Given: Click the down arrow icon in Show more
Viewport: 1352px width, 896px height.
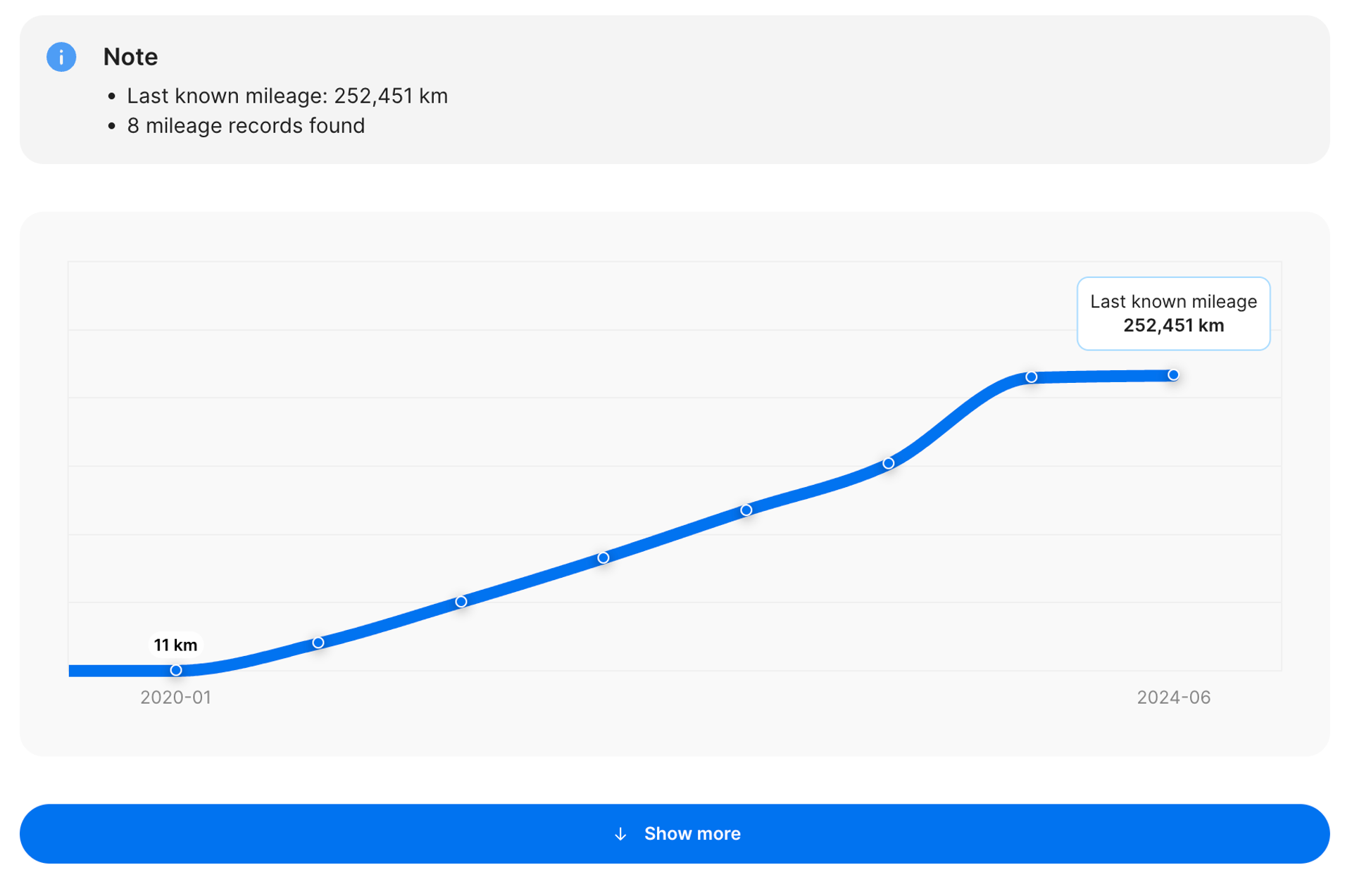Looking at the screenshot, I should click(620, 834).
